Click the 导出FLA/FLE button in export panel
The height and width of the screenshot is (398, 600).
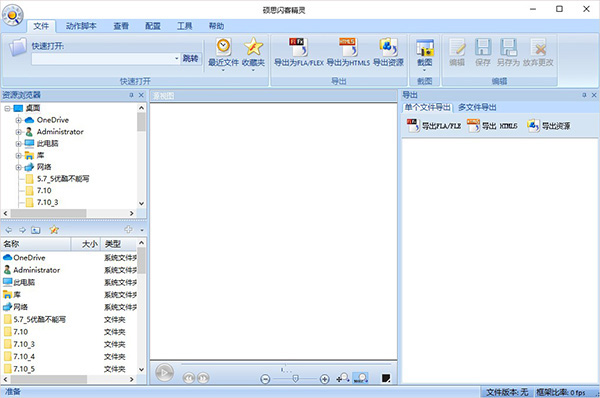[434, 126]
